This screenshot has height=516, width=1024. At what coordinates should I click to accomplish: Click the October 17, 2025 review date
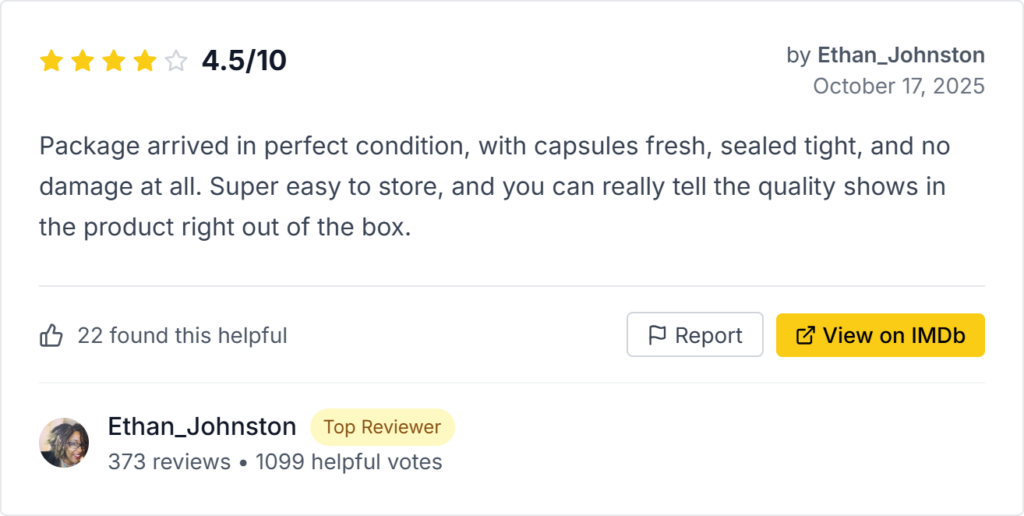click(898, 86)
